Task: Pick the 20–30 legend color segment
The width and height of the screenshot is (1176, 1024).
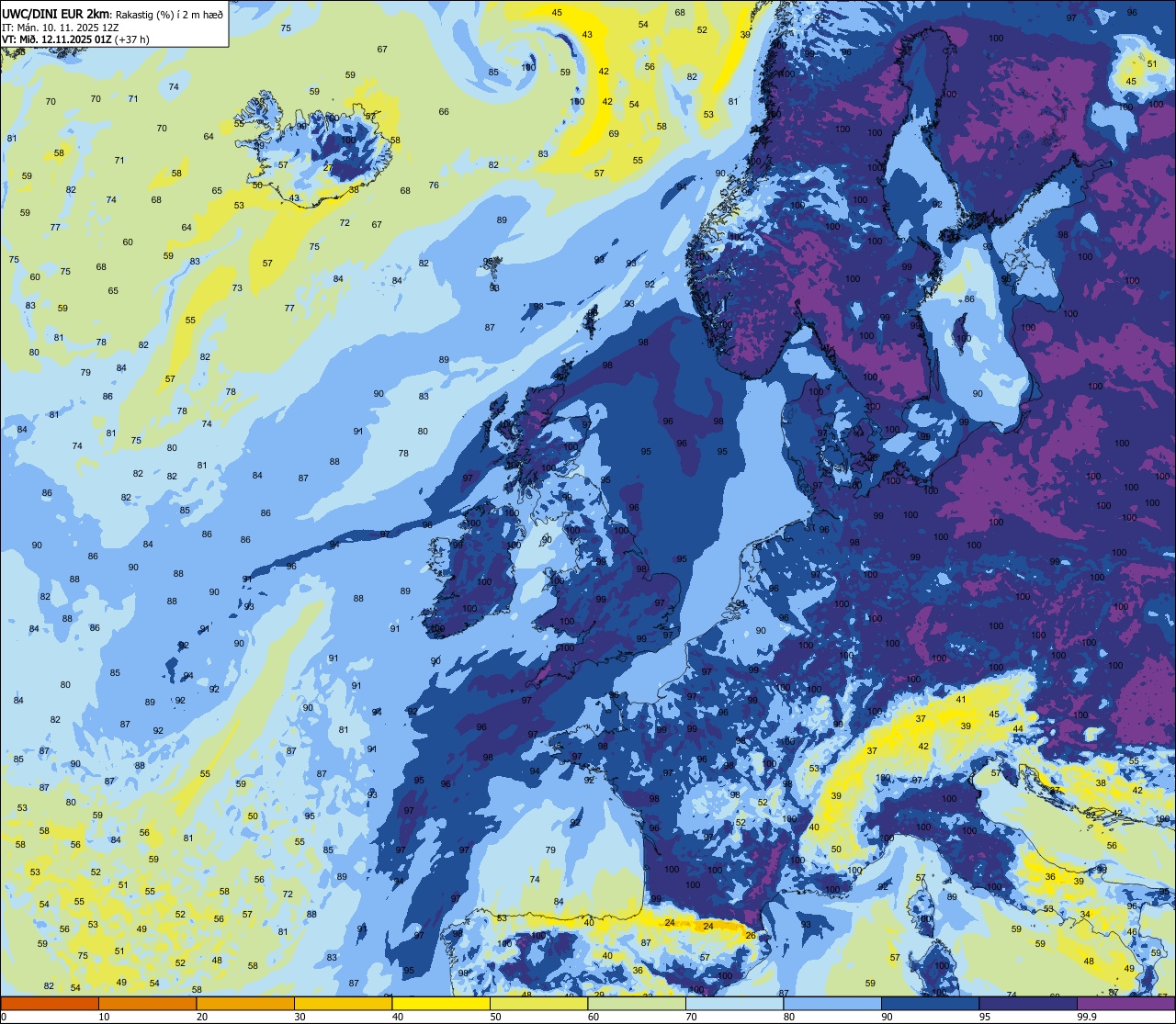Action: point(245,1003)
